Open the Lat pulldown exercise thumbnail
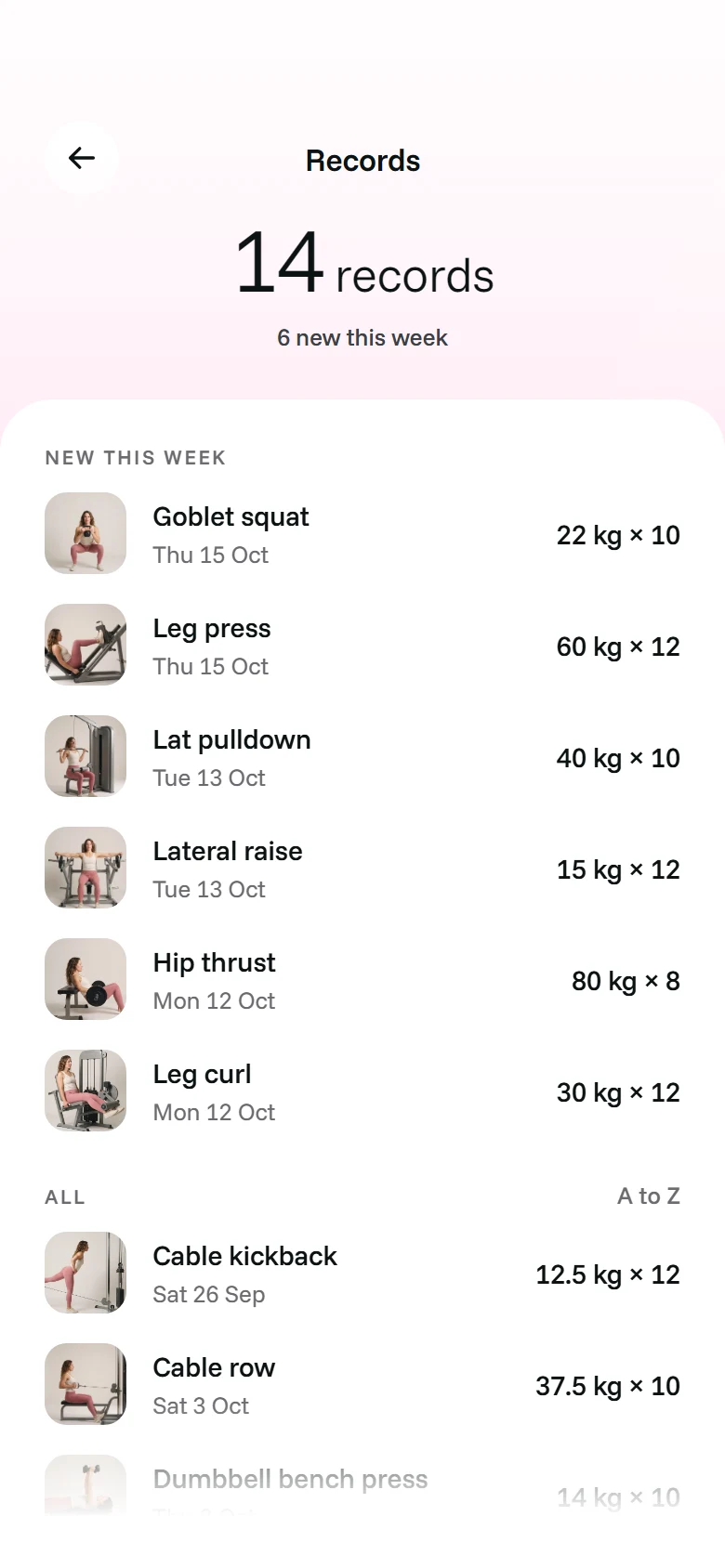The width and height of the screenshot is (725, 1568). click(x=86, y=756)
